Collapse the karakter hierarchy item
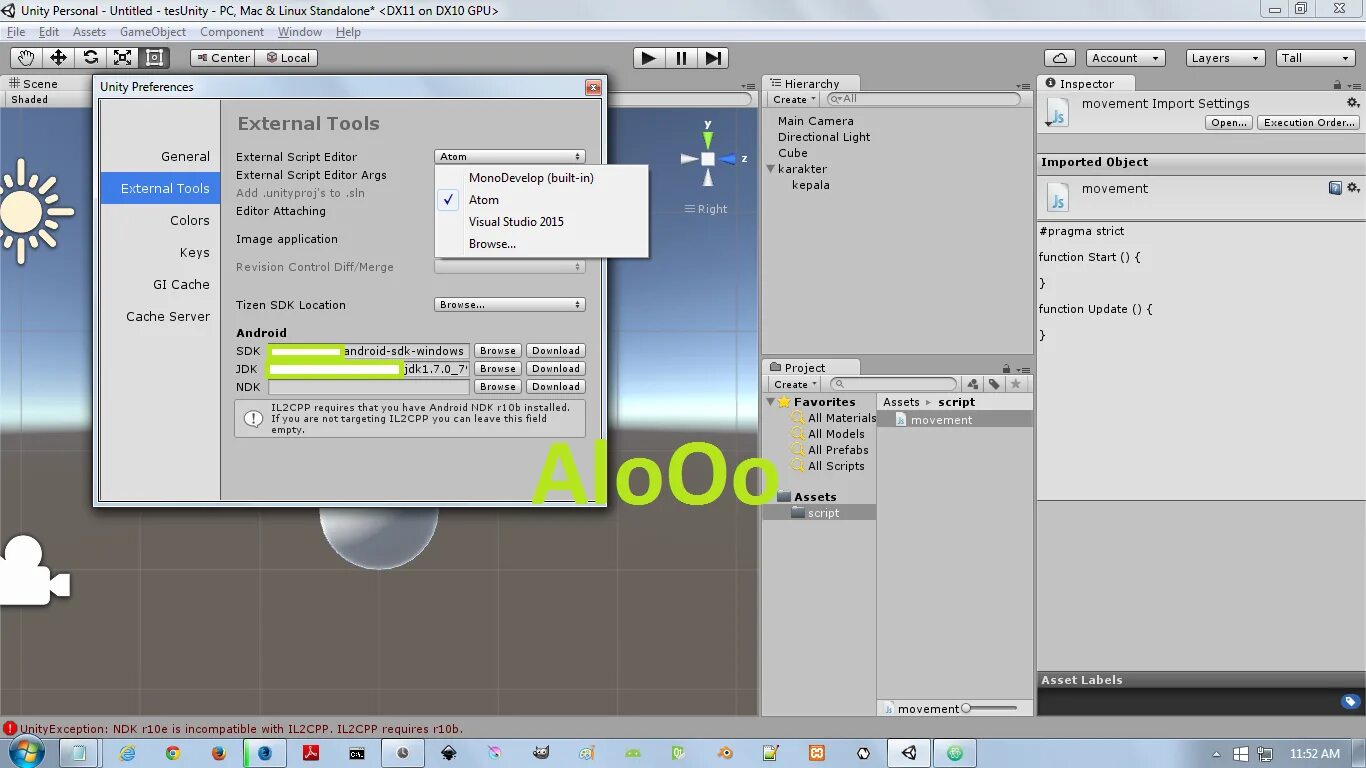This screenshot has width=1366, height=768. point(771,169)
